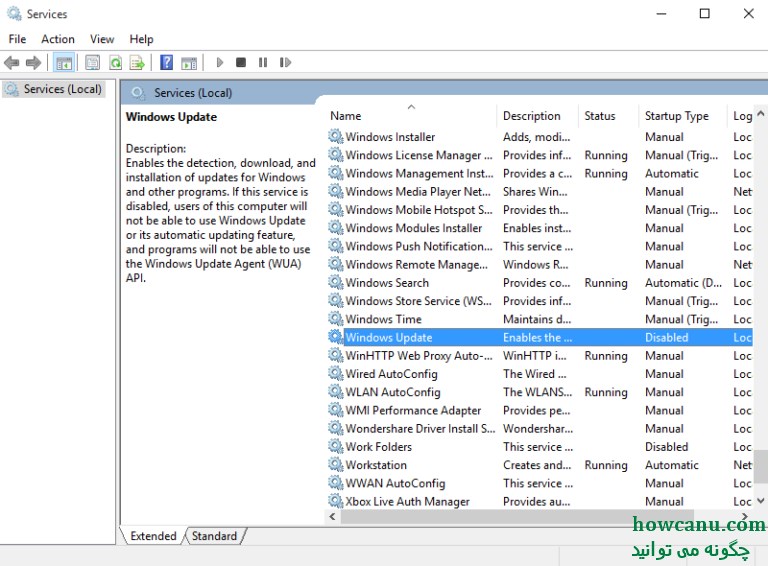The image size is (768, 566).
Task: Select Windows Remote Manage... service
Action: [x=416, y=264]
